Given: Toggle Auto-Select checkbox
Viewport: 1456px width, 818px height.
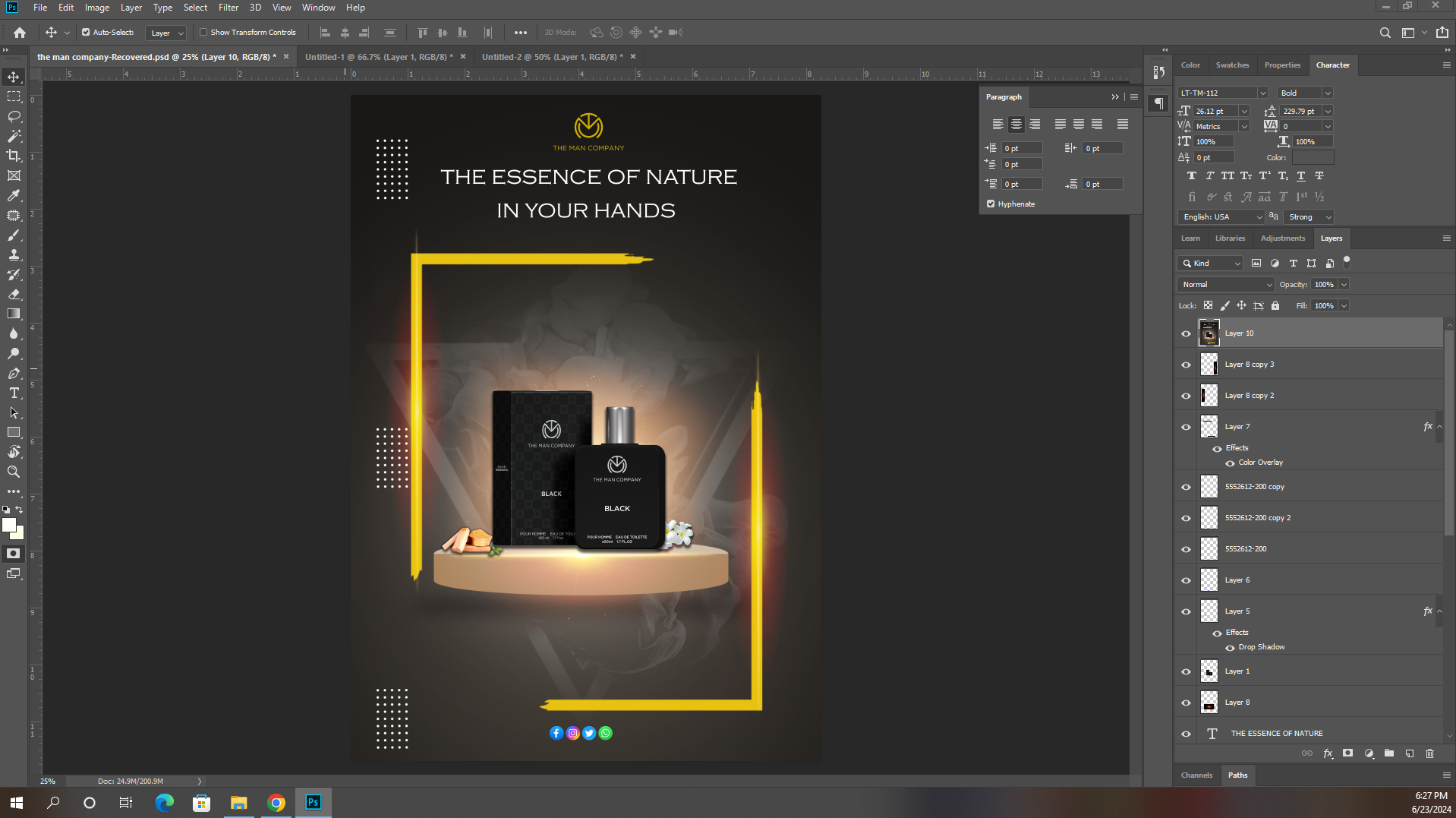Looking at the screenshot, I should [86, 33].
